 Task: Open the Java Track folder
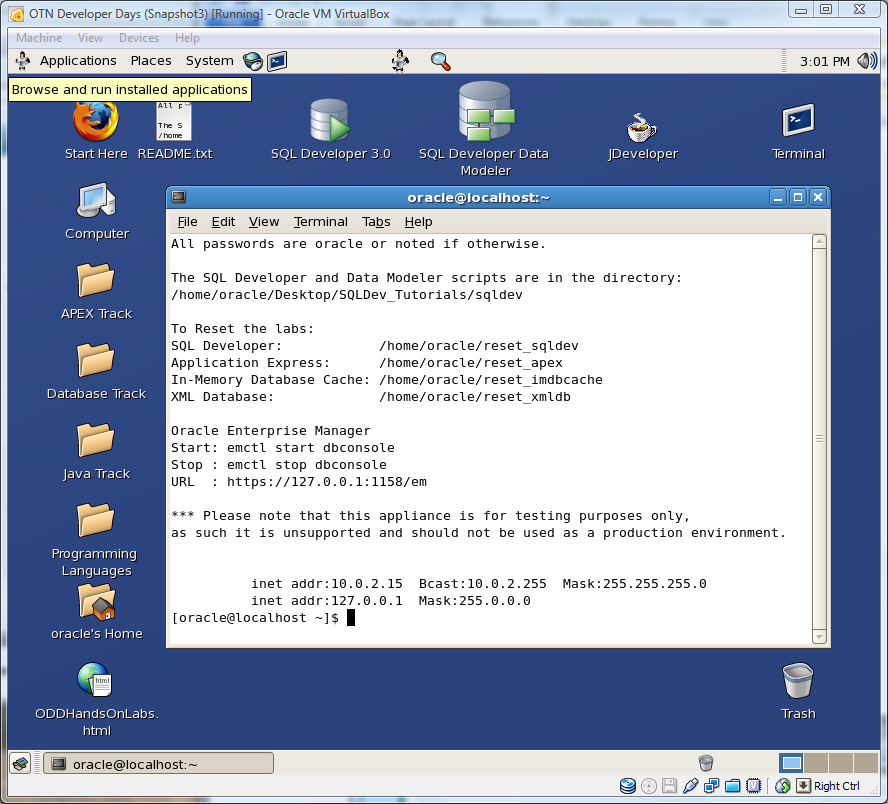point(96,439)
